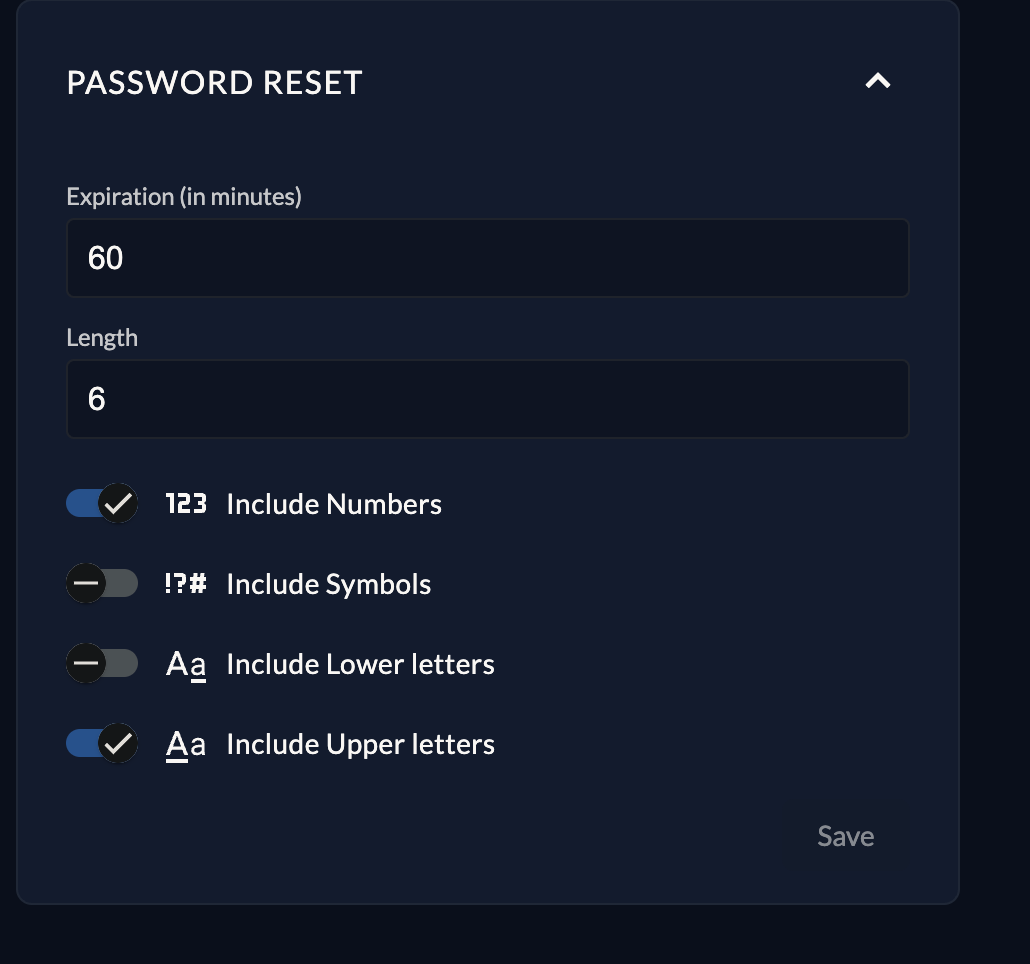Click the PASSWORD RESET heading
The width and height of the screenshot is (1030, 964).
(x=214, y=83)
